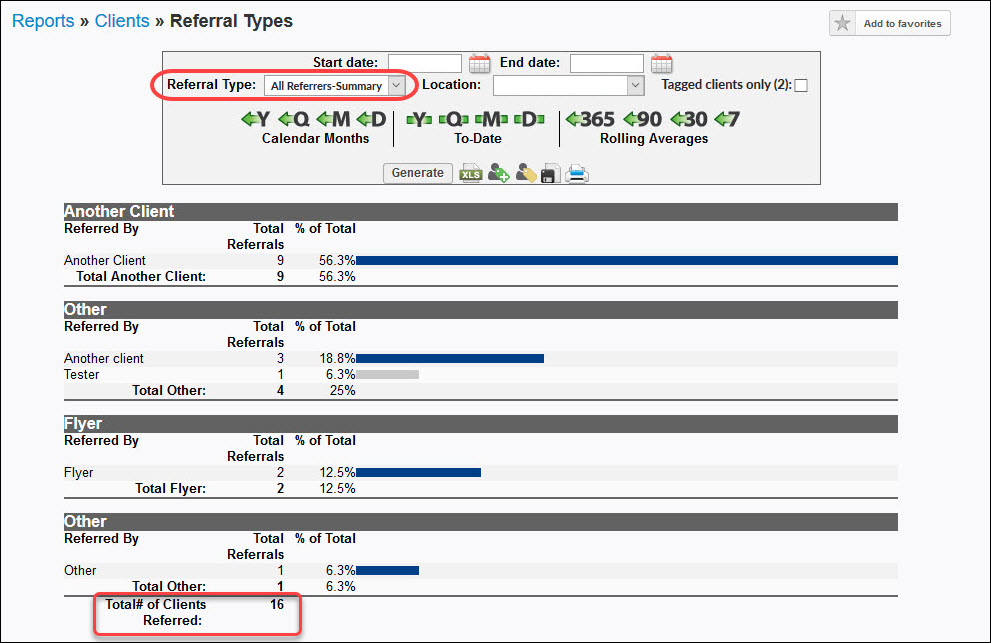This screenshot has width=991, height=643.
Task: Click the Another Client 56.3% blue bar
Action: click(626, 260)
